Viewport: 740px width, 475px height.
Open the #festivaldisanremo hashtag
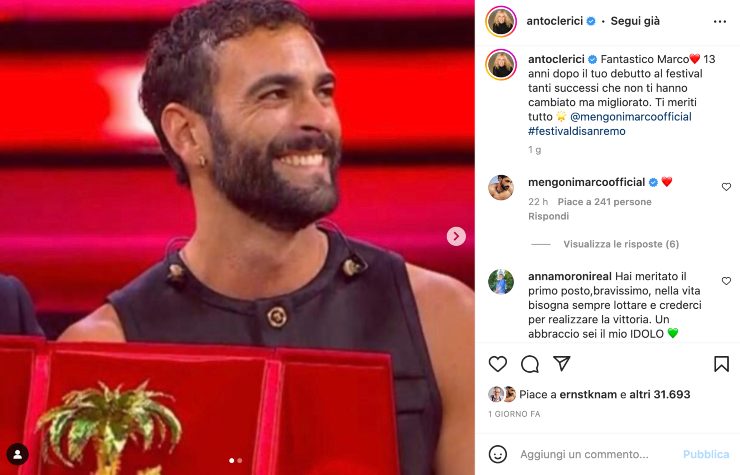tap(577, 131)
